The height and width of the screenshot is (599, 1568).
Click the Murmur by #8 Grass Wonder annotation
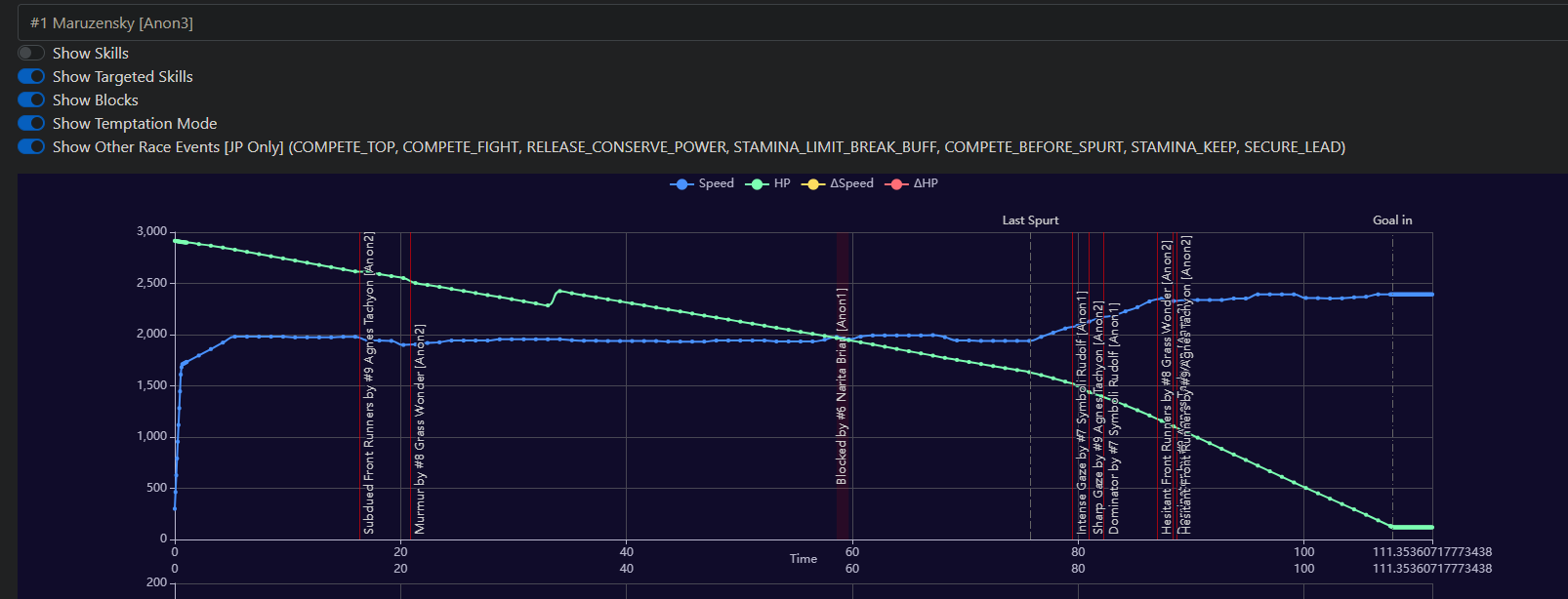point(420,429)
